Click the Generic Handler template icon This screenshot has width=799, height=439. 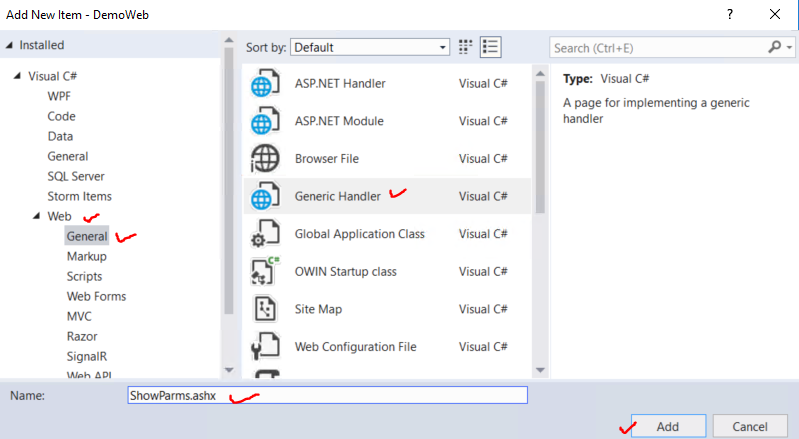[265, 196]
